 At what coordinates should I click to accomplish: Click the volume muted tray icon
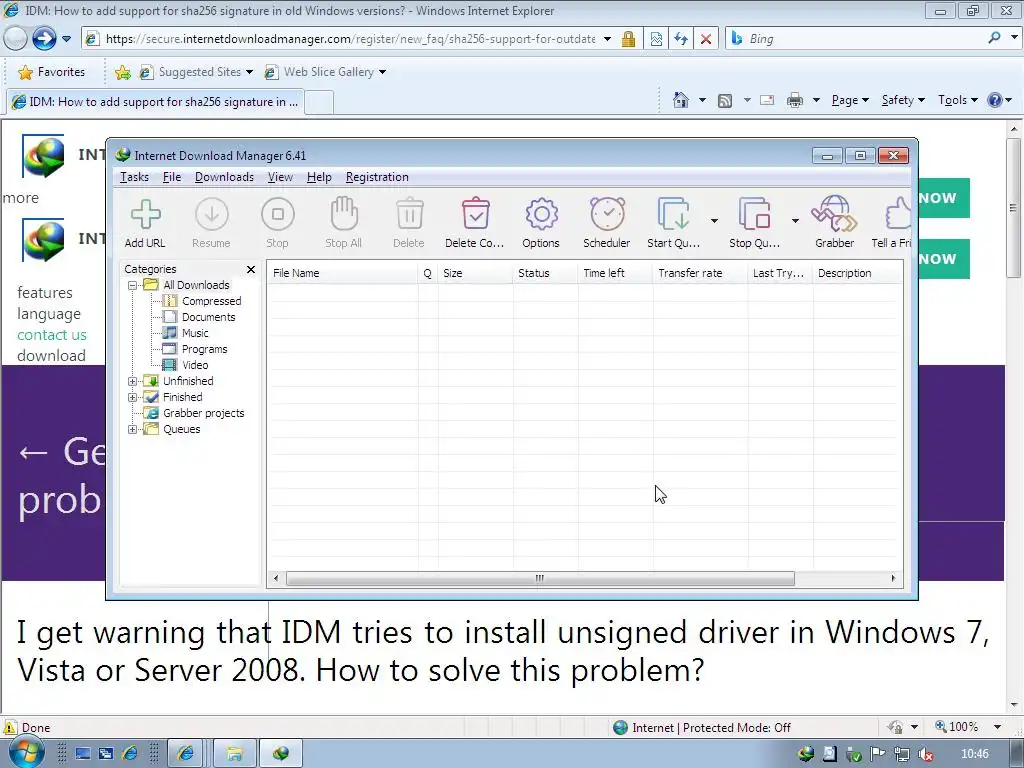[925, 754]
